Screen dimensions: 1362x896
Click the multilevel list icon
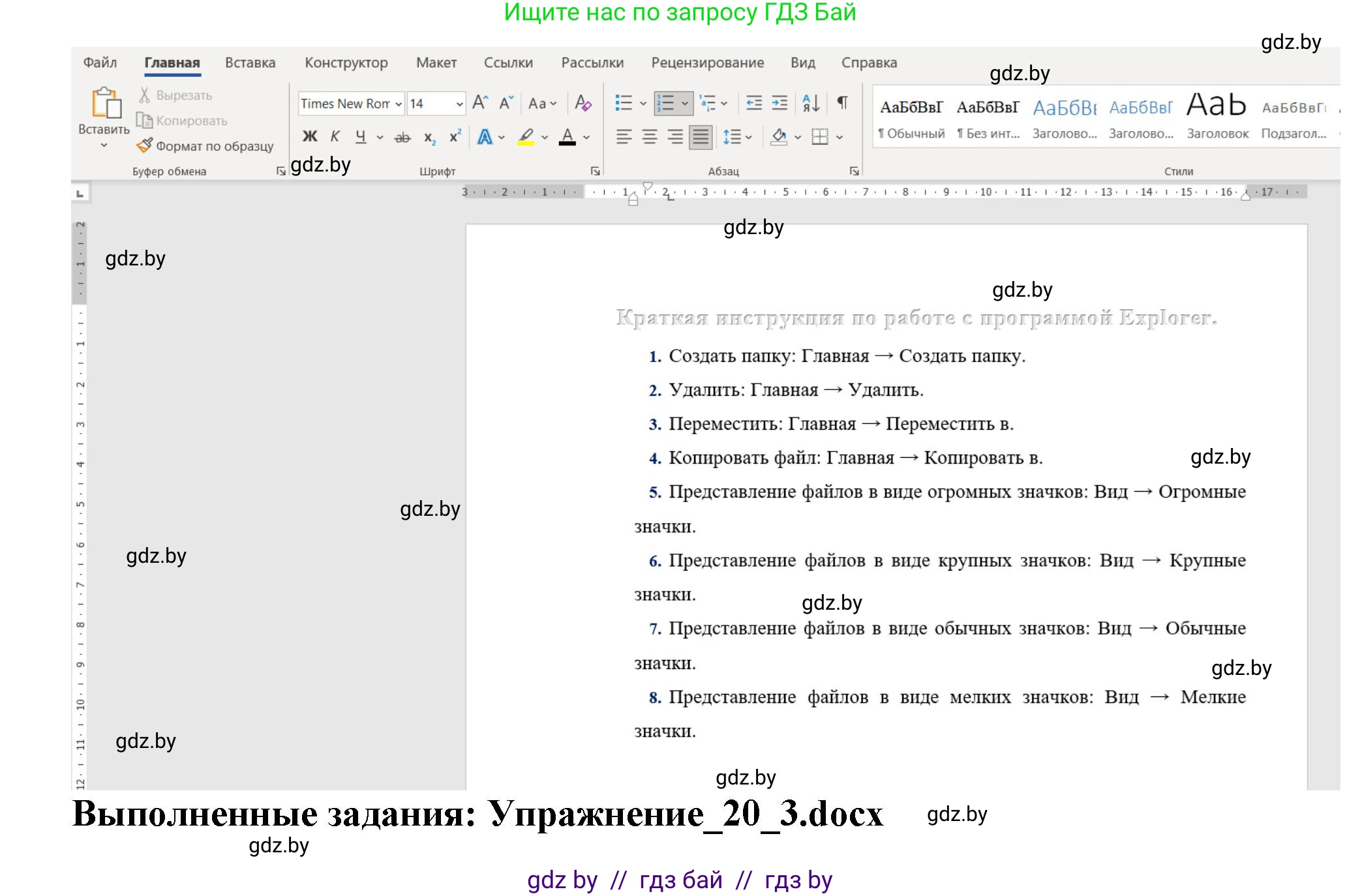(x=707, y=103)
